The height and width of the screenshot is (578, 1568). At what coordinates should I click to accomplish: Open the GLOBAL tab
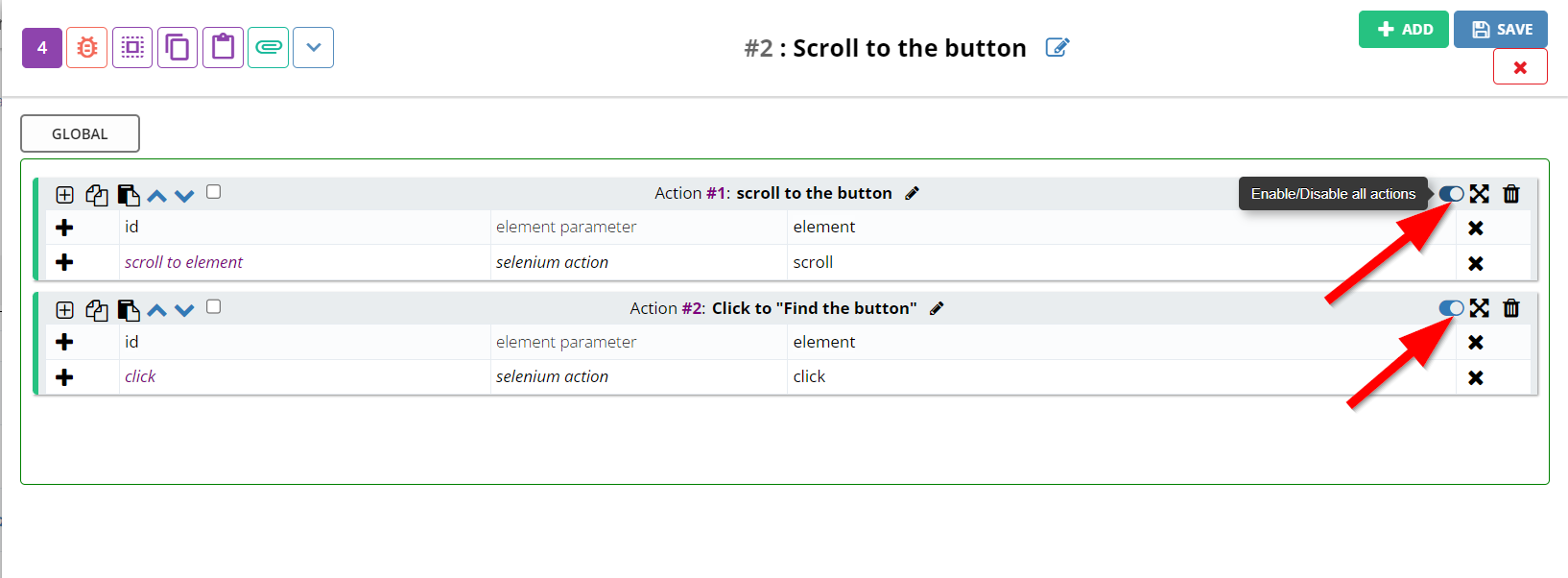coord(80,133)
